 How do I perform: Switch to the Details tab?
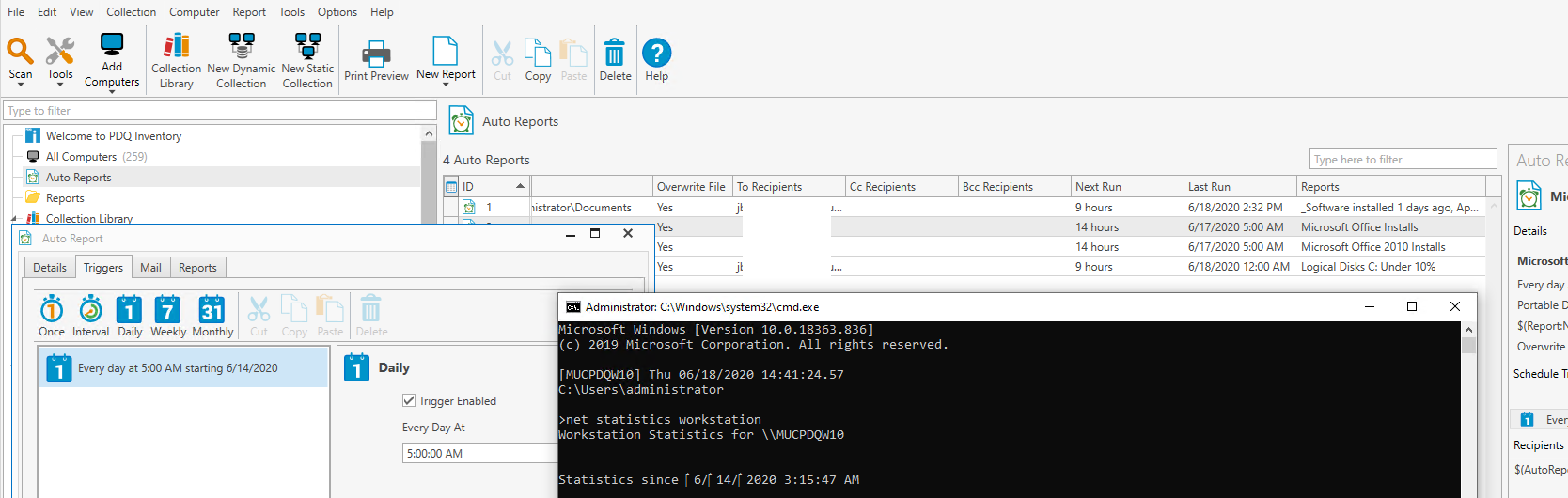(x=50, y=268)
